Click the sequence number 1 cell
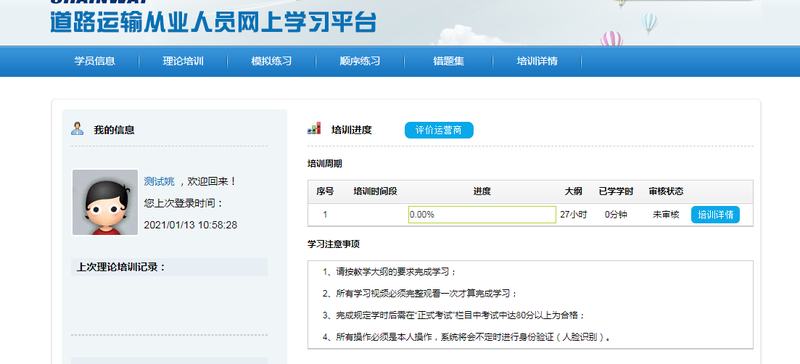 [x=325, y=214]
